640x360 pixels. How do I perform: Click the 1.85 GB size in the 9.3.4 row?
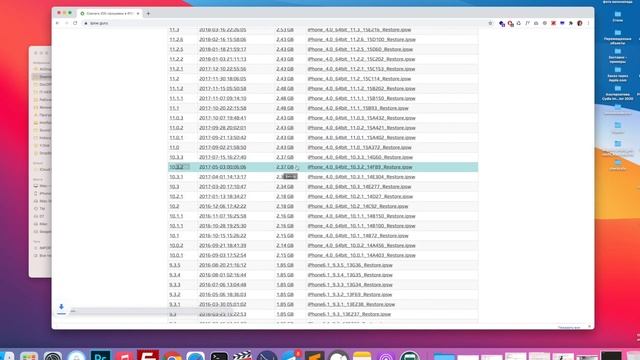(285, 275)
